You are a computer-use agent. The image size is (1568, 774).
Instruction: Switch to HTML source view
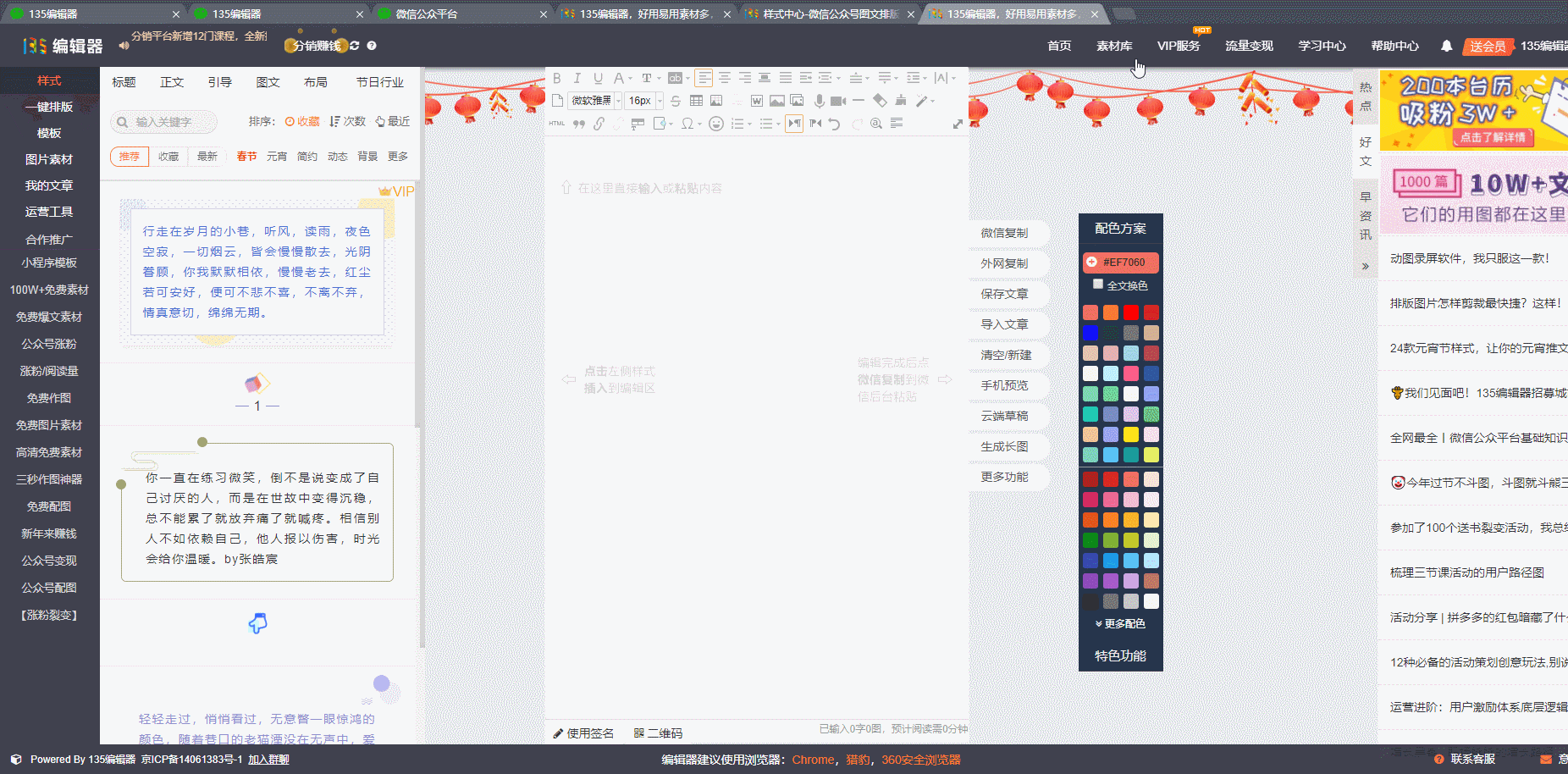pyautogui.click(x=556, y=124)
